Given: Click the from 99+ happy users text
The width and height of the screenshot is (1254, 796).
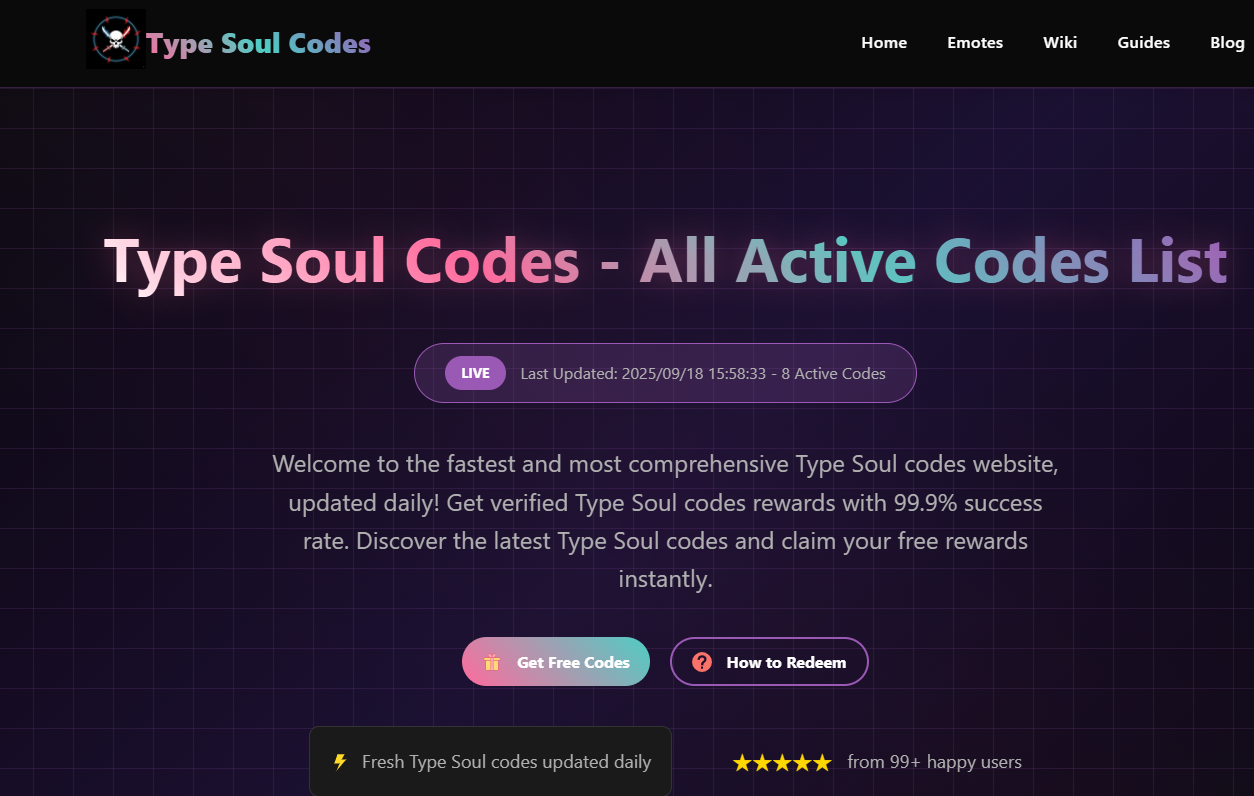Looking at the screenshot, I should tap(934, 762).
